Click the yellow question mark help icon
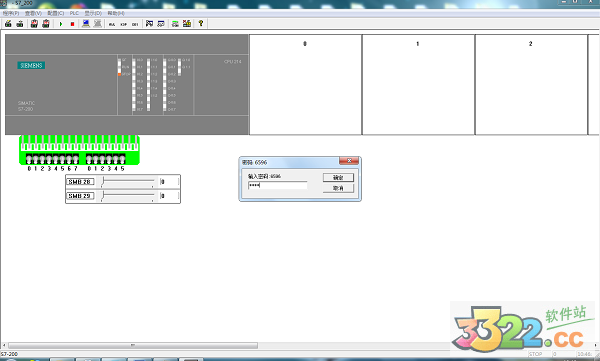The width and height of the screenshot is (600, 361). click(x=201, y=23)
